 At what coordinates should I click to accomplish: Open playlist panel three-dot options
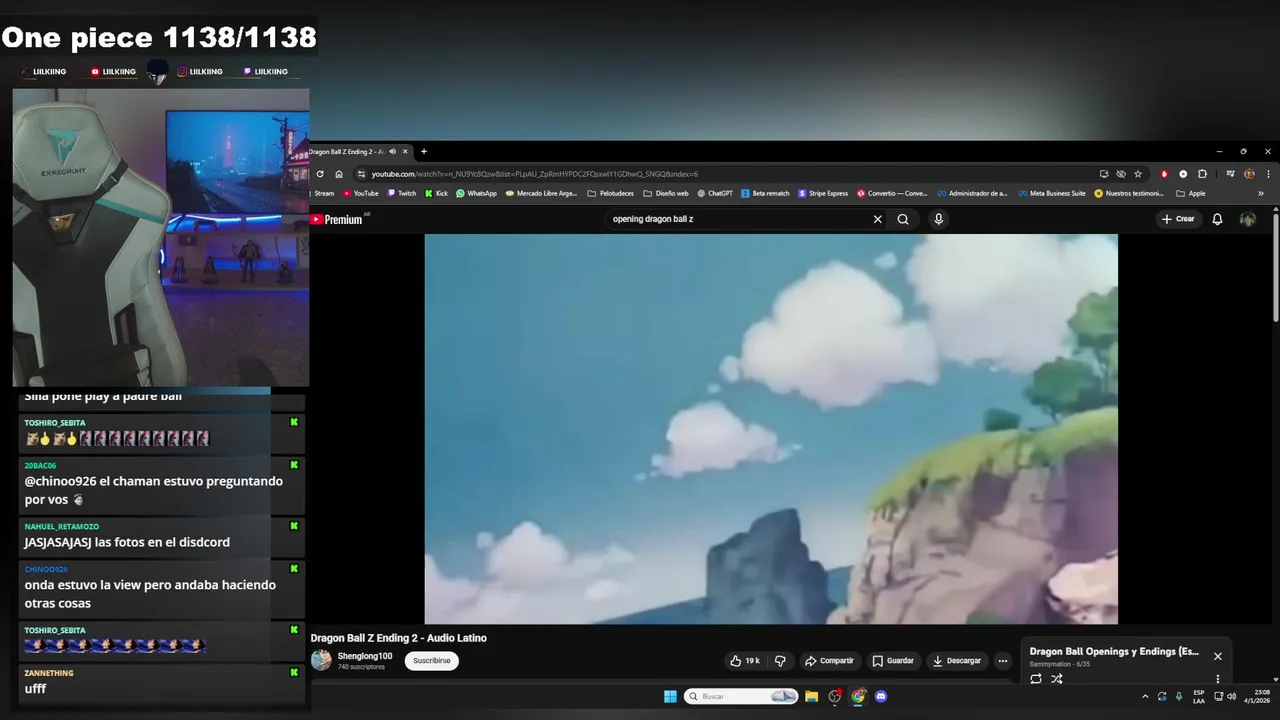click(1217, 679)
